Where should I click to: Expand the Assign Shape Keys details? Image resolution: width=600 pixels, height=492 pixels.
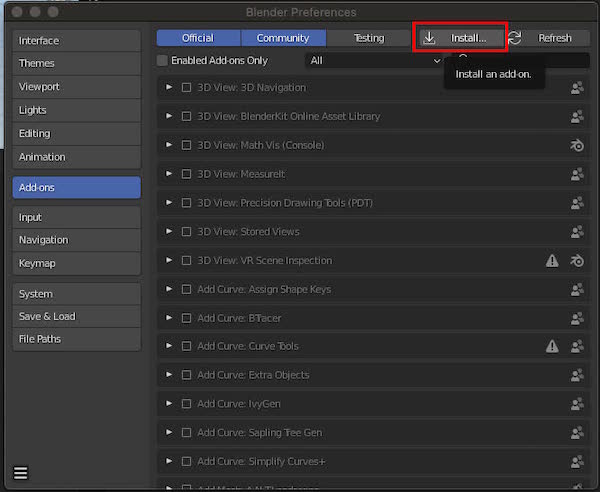(x=169, y=289)
